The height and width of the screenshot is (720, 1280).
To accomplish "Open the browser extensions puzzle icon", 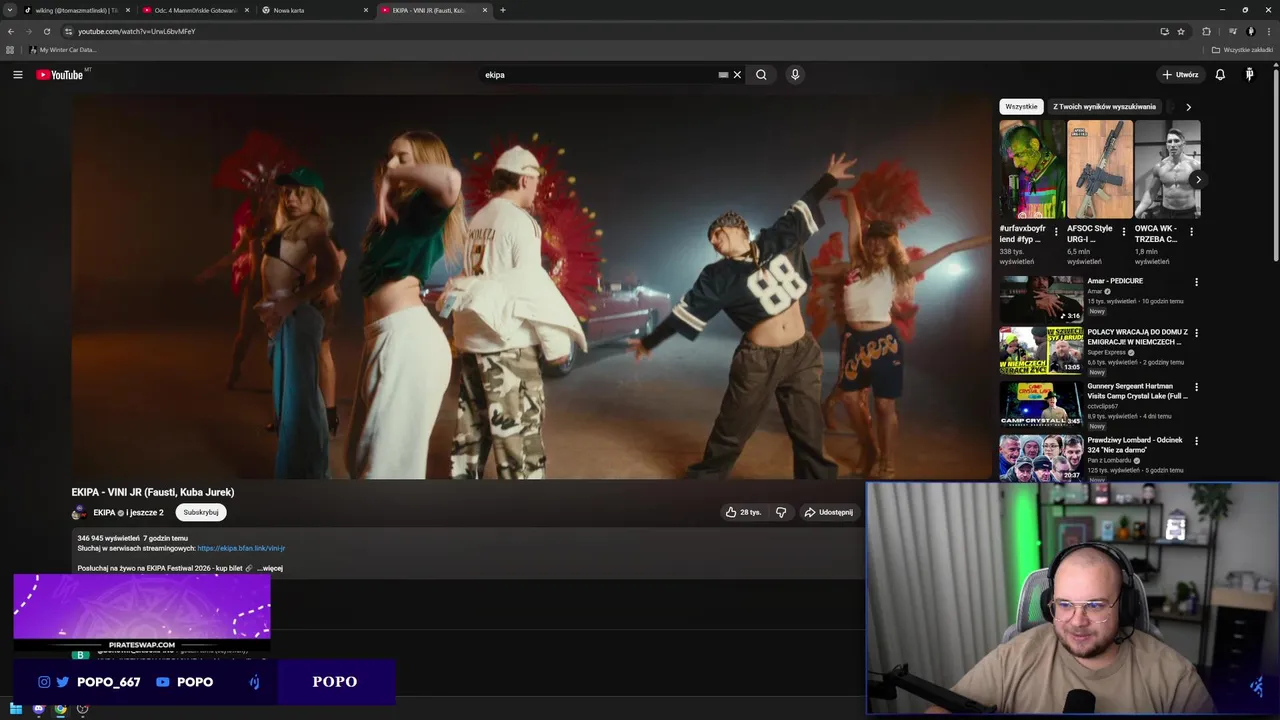I will [x=1206, y=31].
